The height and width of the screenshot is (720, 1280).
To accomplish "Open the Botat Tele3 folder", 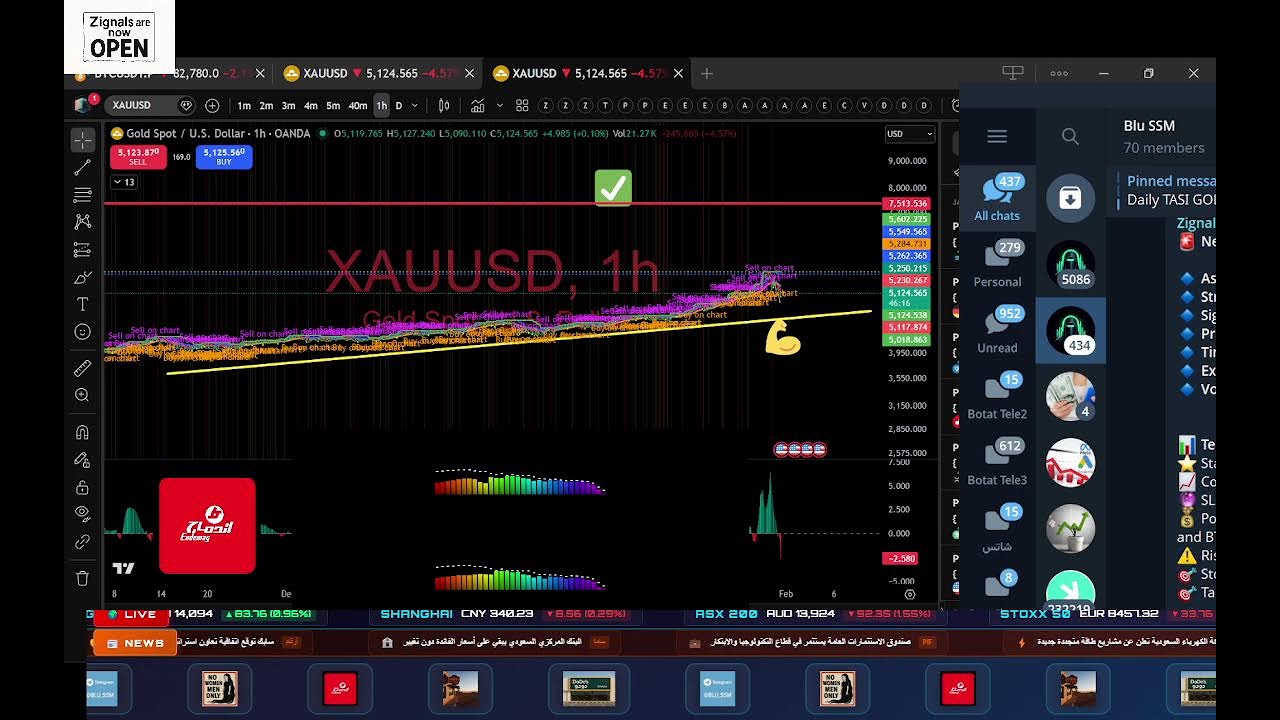I will point(997,462).
